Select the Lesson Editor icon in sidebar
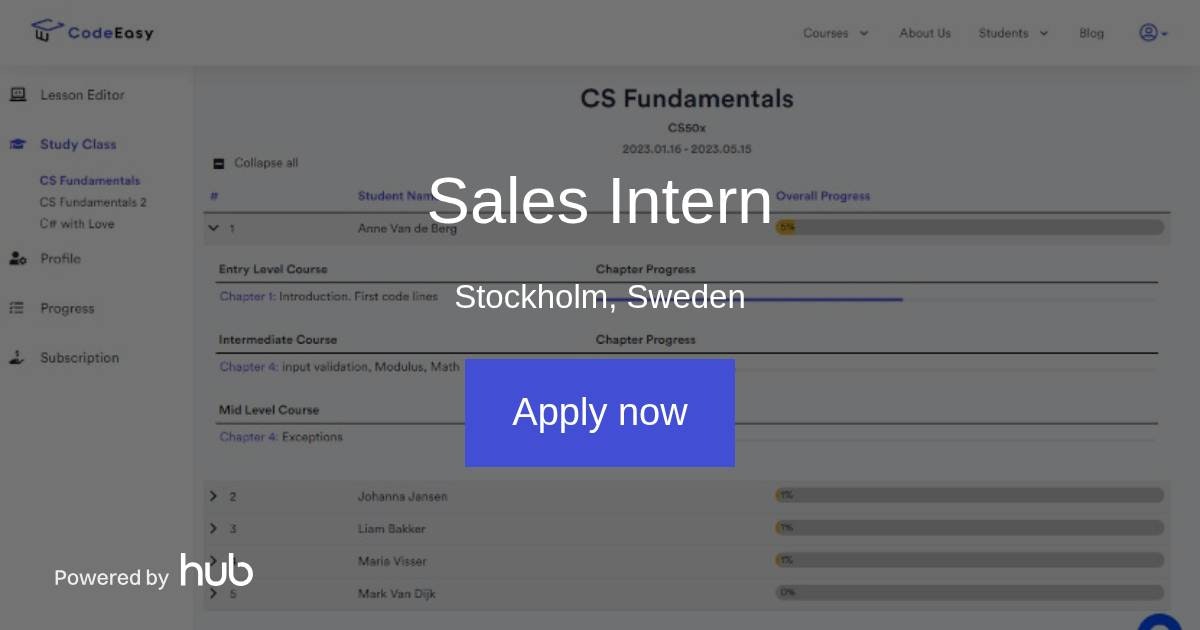This screenshot has height=630, width=1200. coord(18,95)
